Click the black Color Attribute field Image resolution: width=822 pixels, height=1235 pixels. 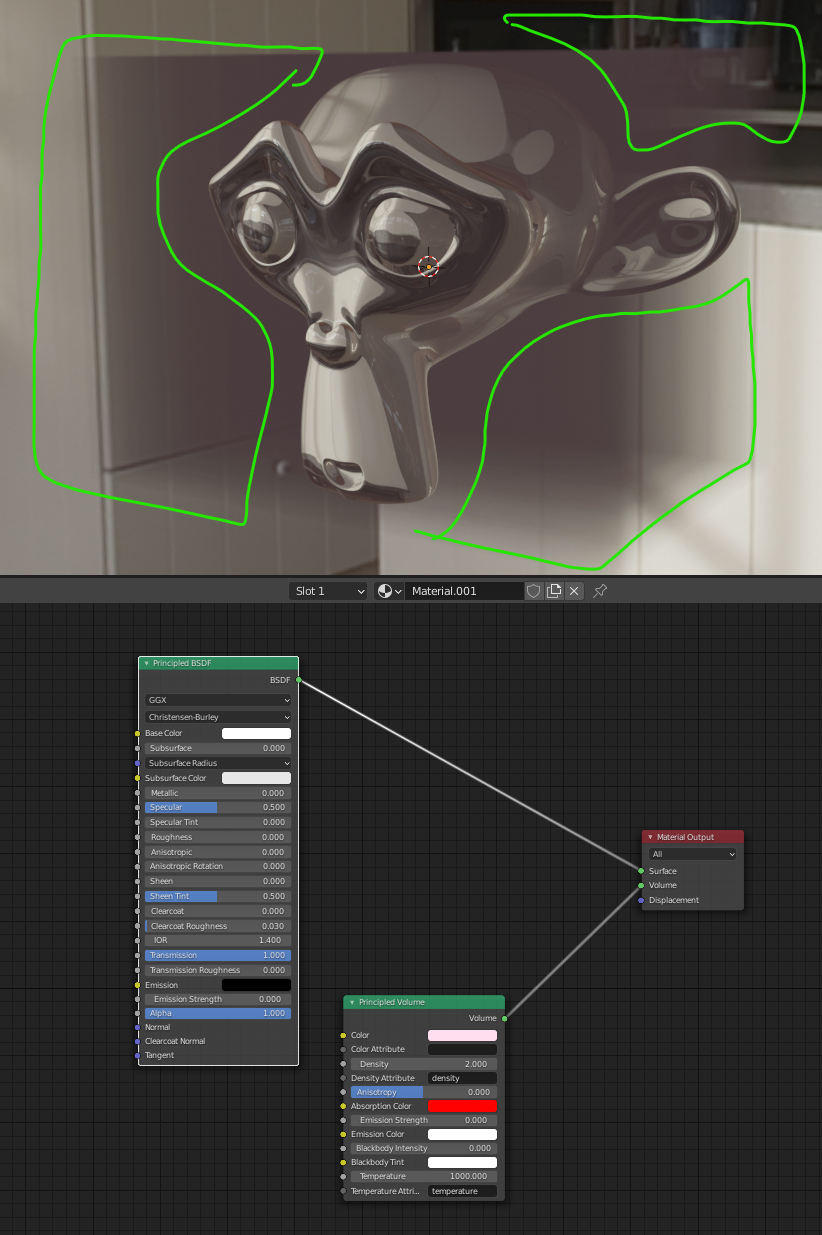coord(462,1049)
